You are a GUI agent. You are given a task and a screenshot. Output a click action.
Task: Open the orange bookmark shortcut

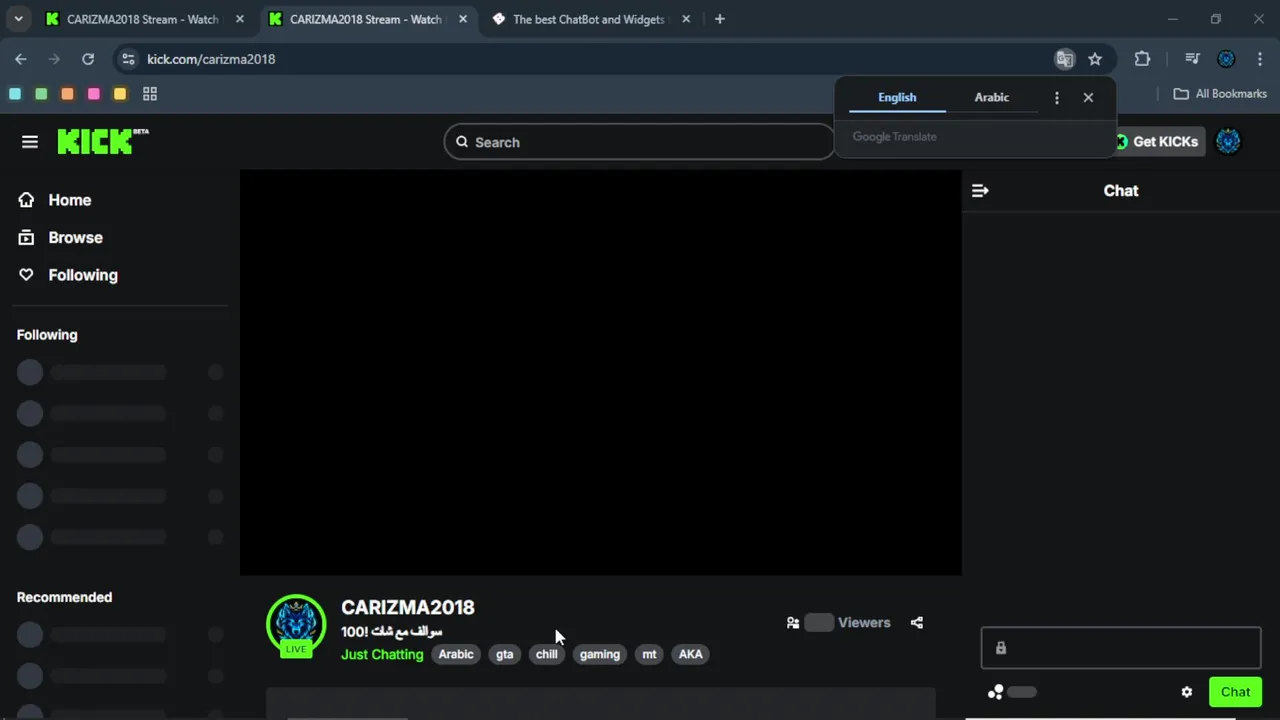67,94
